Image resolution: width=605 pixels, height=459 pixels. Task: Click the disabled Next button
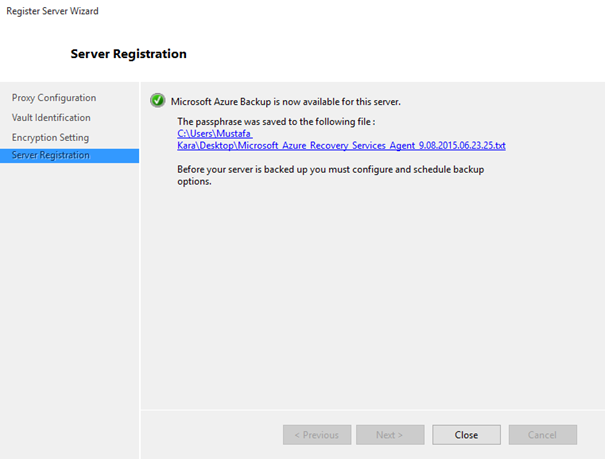[390, 435]
